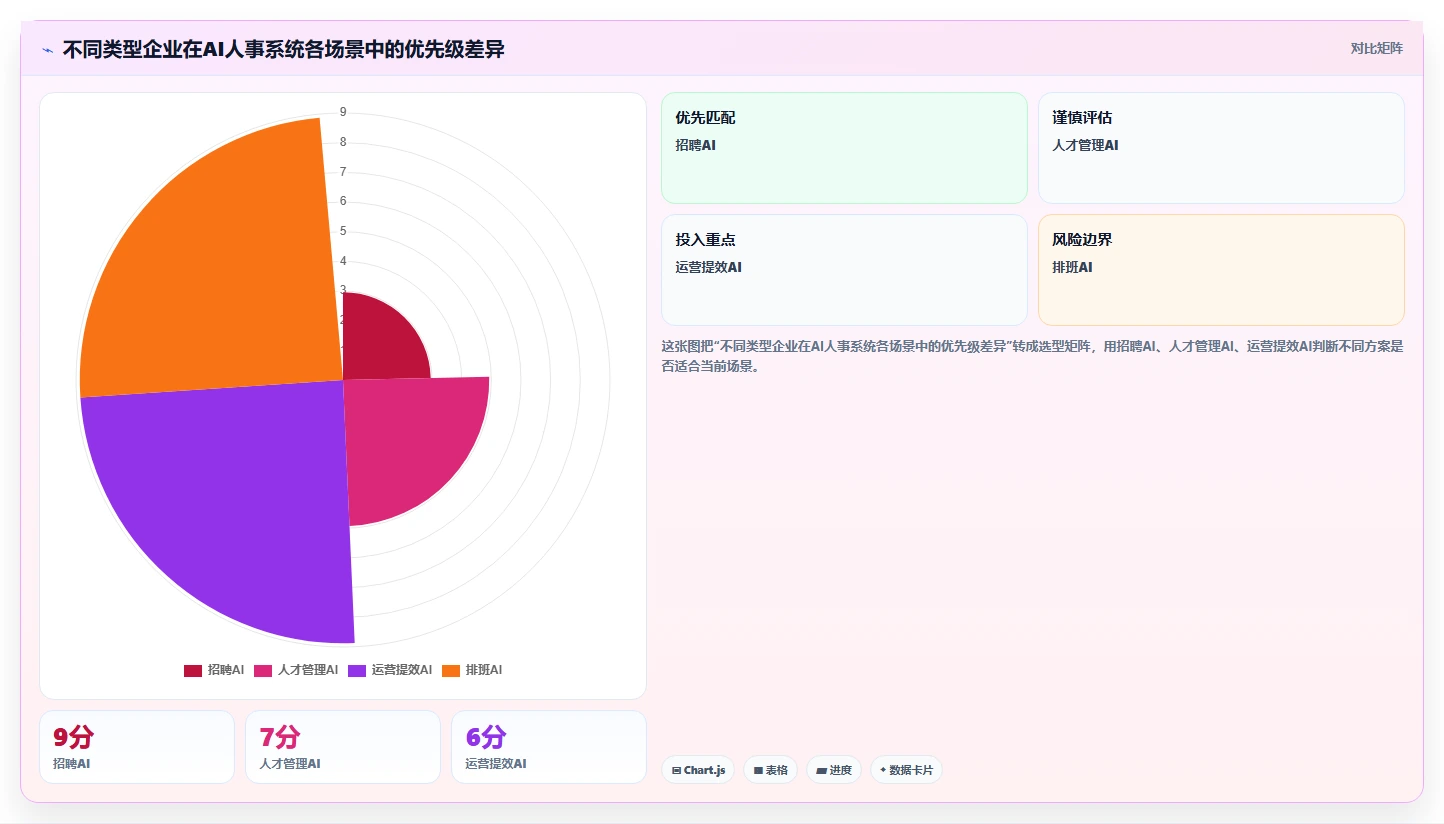Viewport: 1444px width, 824px height.
Task: Open the 优先匹配 card
Action: [x=844, y=148]
